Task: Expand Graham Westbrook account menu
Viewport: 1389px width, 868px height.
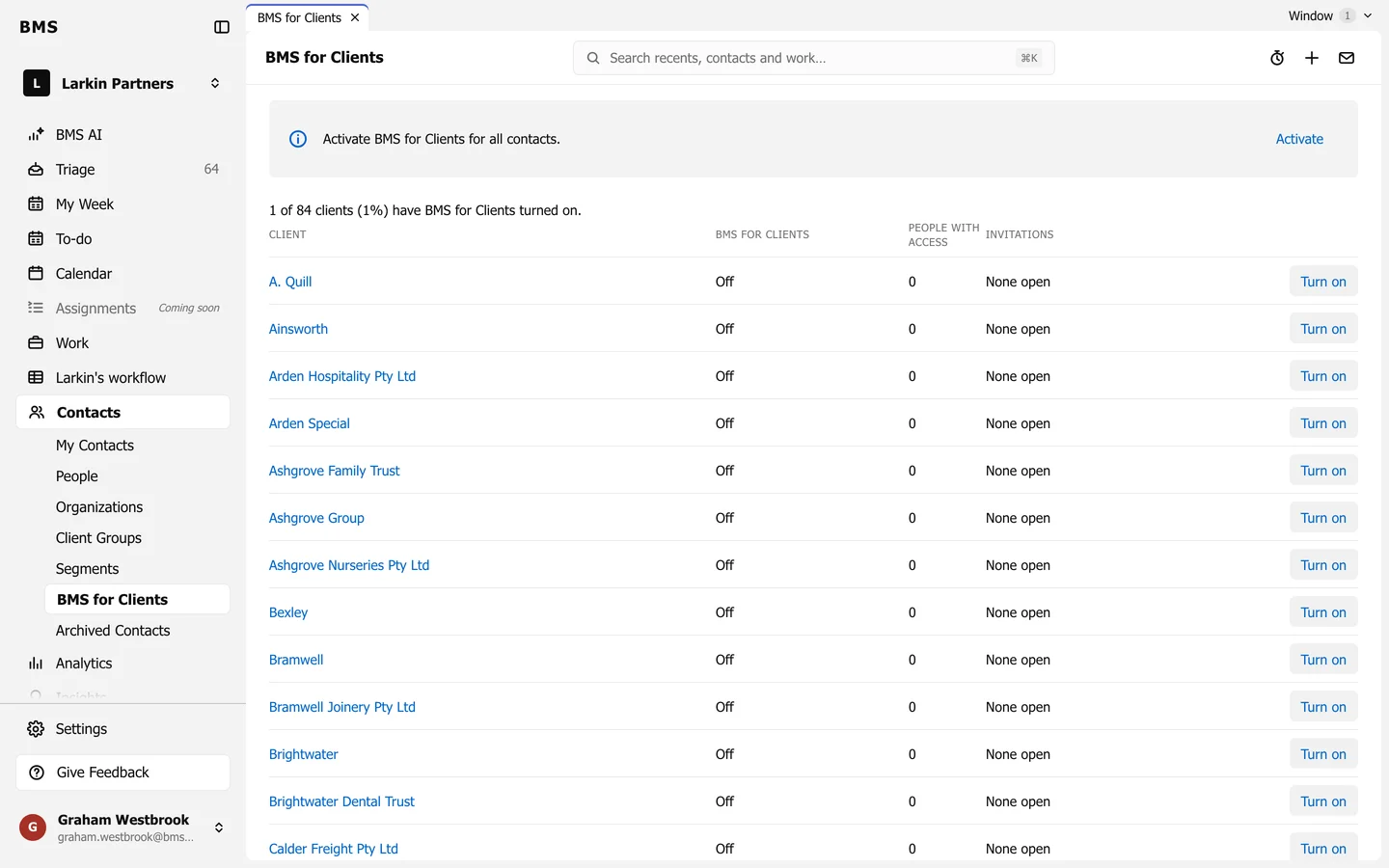Action: tap(123, 827)
